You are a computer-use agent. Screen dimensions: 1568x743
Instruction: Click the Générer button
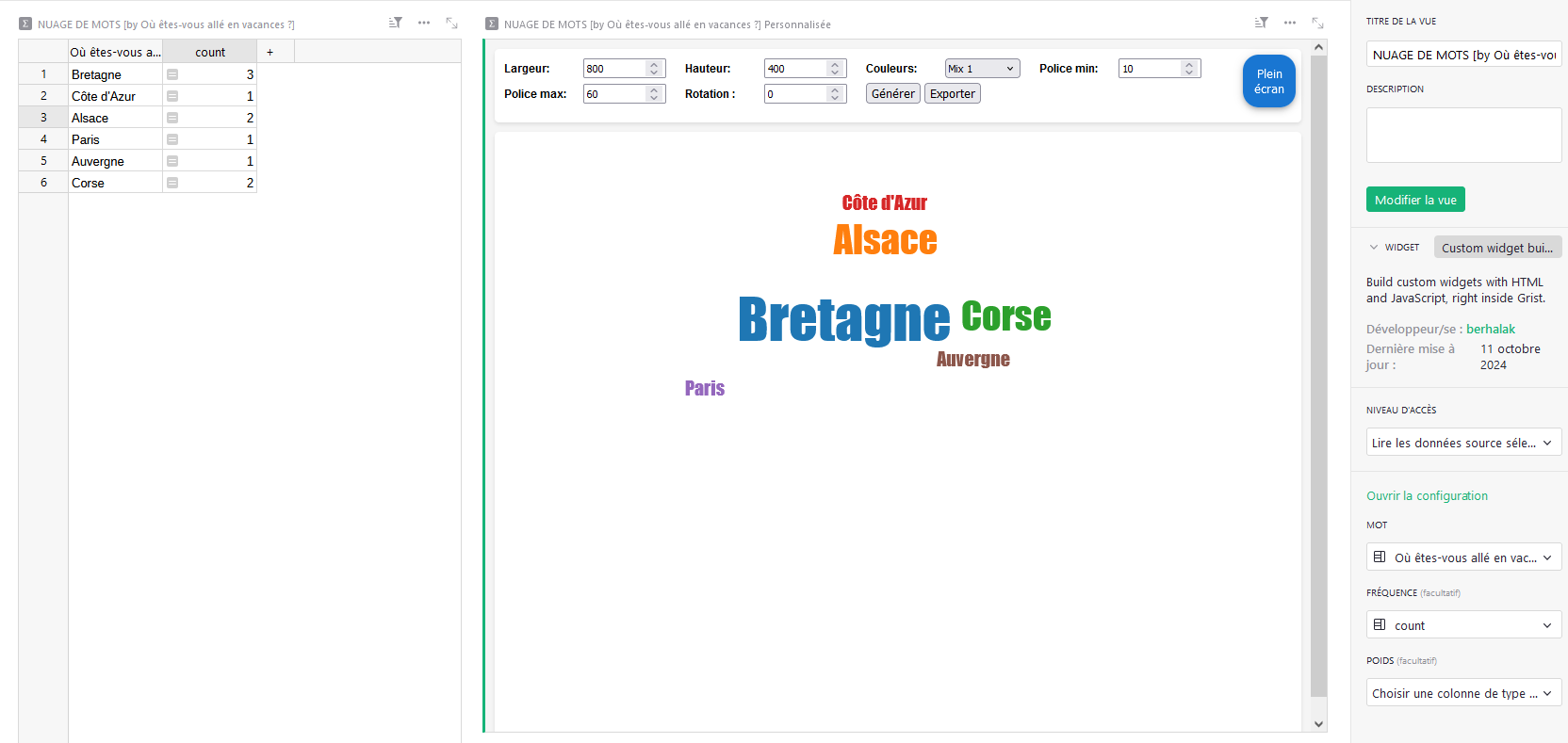pyautogui.click(x=892, y=94)
